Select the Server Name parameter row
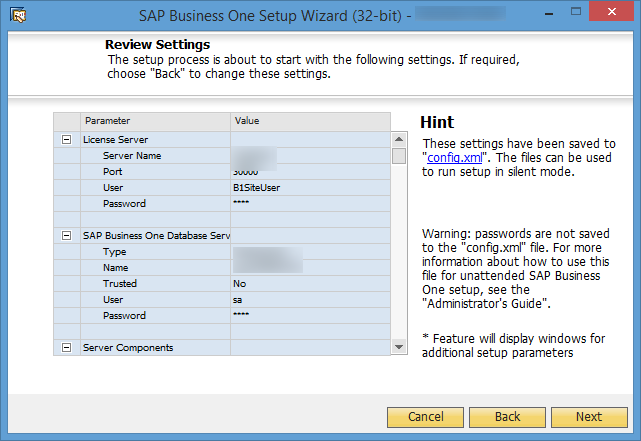 coord(222,156)
